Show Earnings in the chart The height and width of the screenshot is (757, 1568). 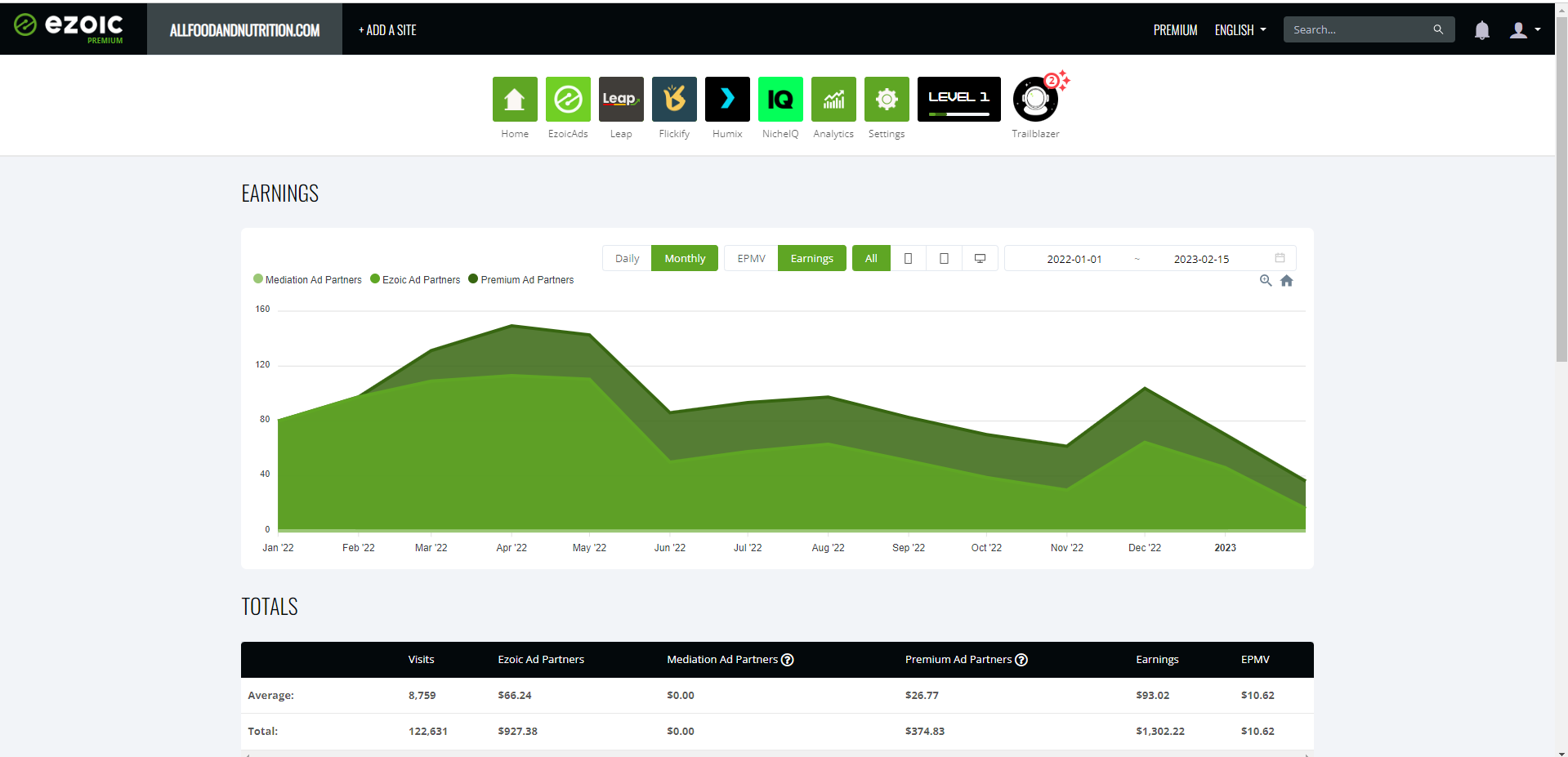(x=811, y=258)
